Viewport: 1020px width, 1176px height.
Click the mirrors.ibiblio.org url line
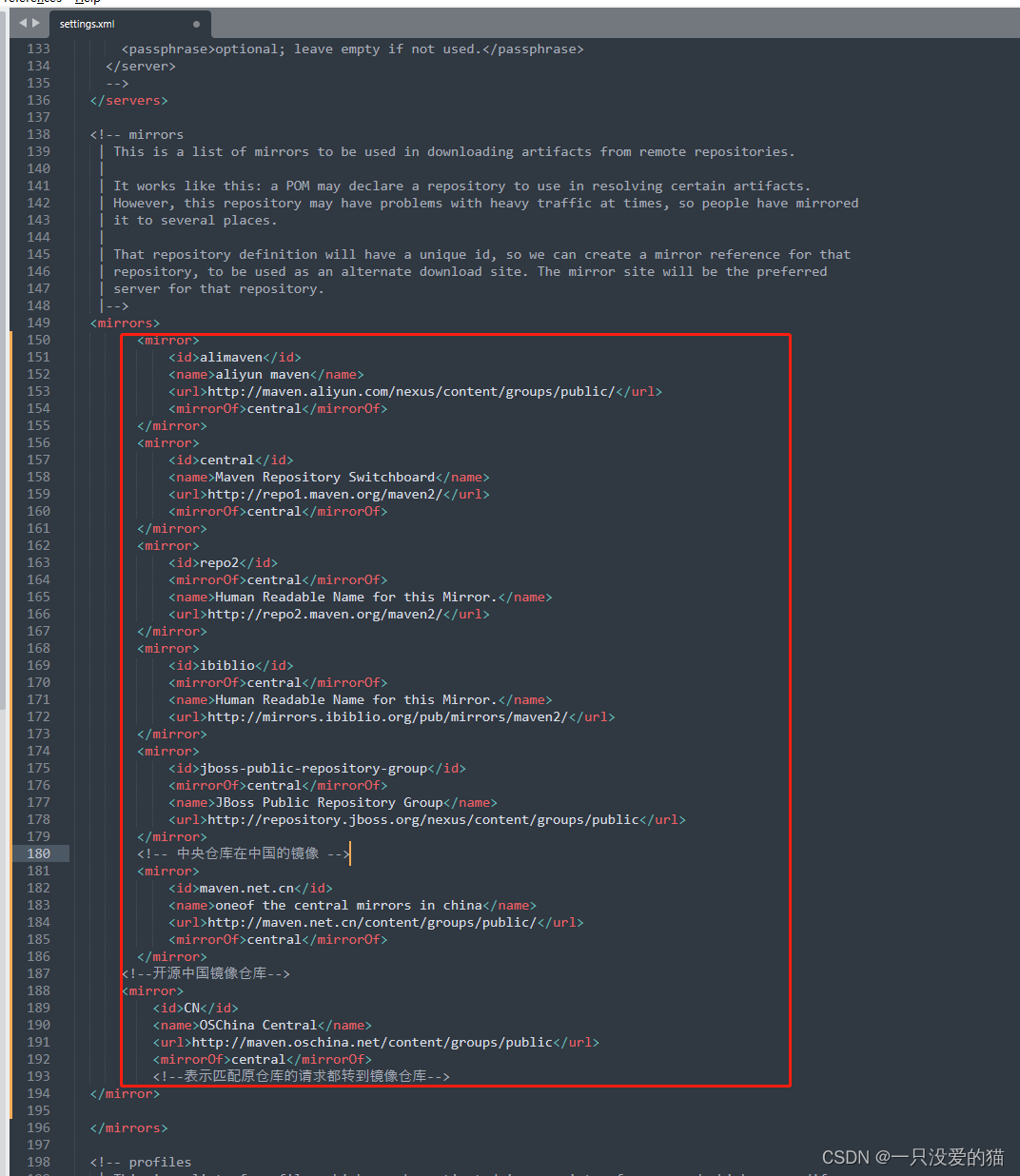pos(392,716)
